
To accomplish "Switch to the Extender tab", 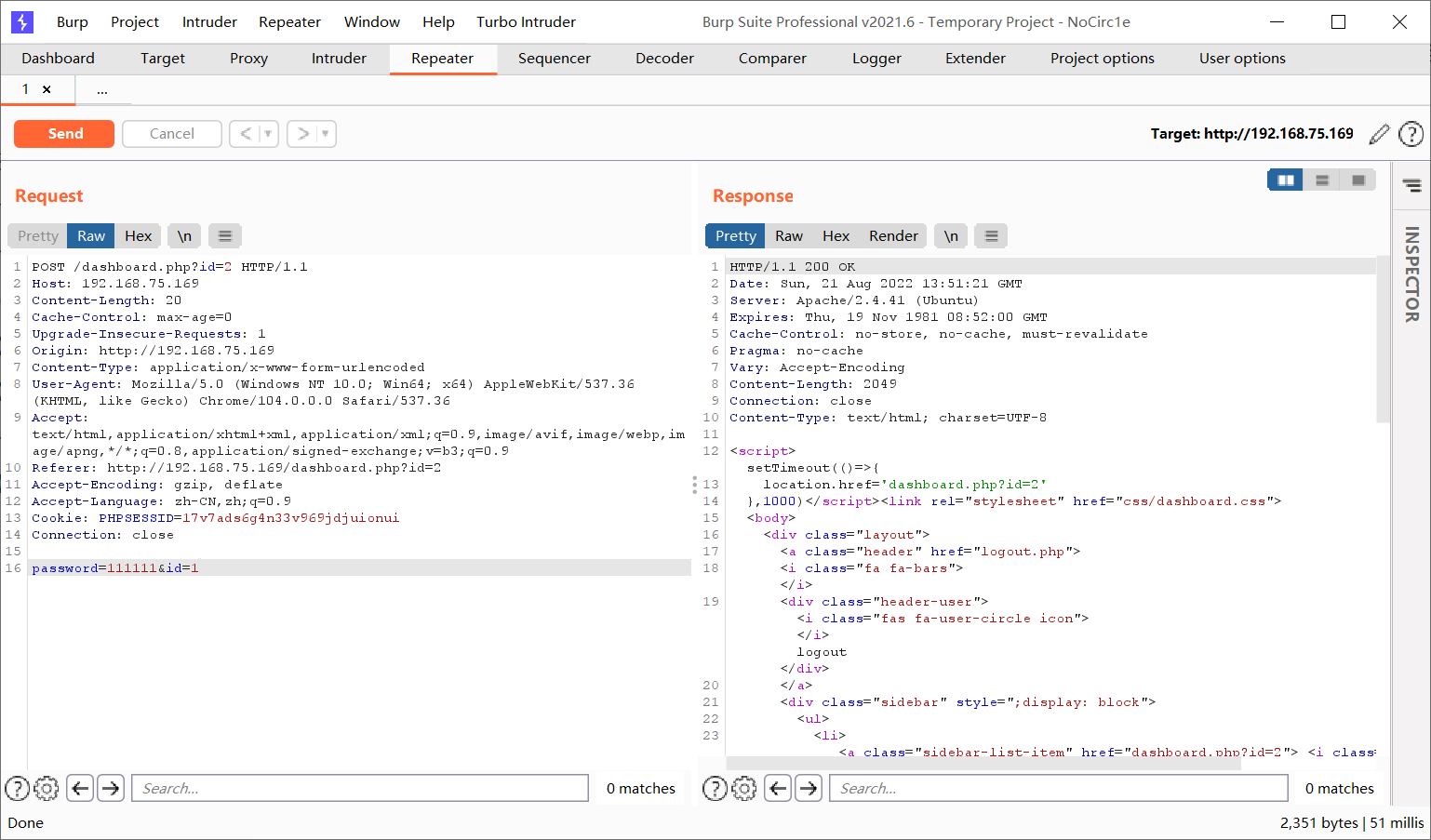I will click(x=976, y=59).
